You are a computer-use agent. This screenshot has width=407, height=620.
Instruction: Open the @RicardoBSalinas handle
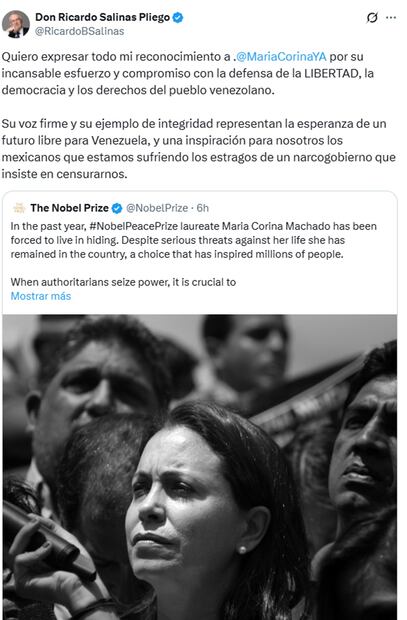pyautogui.click(x=80, y=31)
